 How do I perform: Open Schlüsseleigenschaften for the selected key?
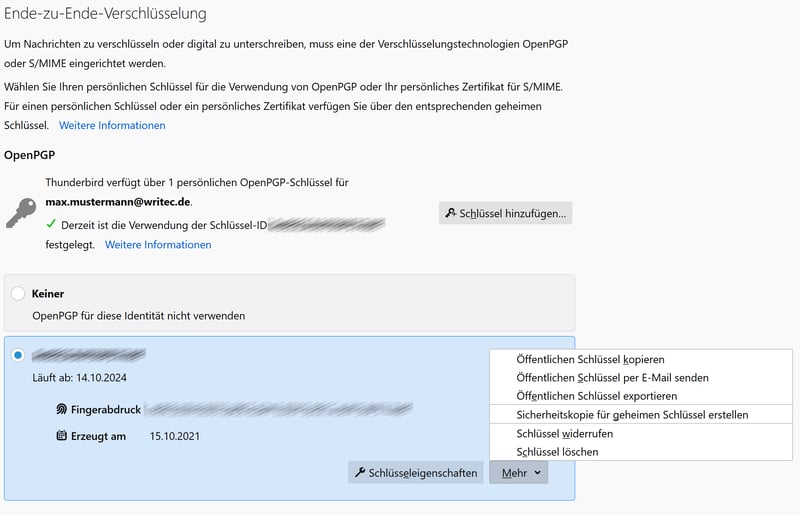pos(415,472)
